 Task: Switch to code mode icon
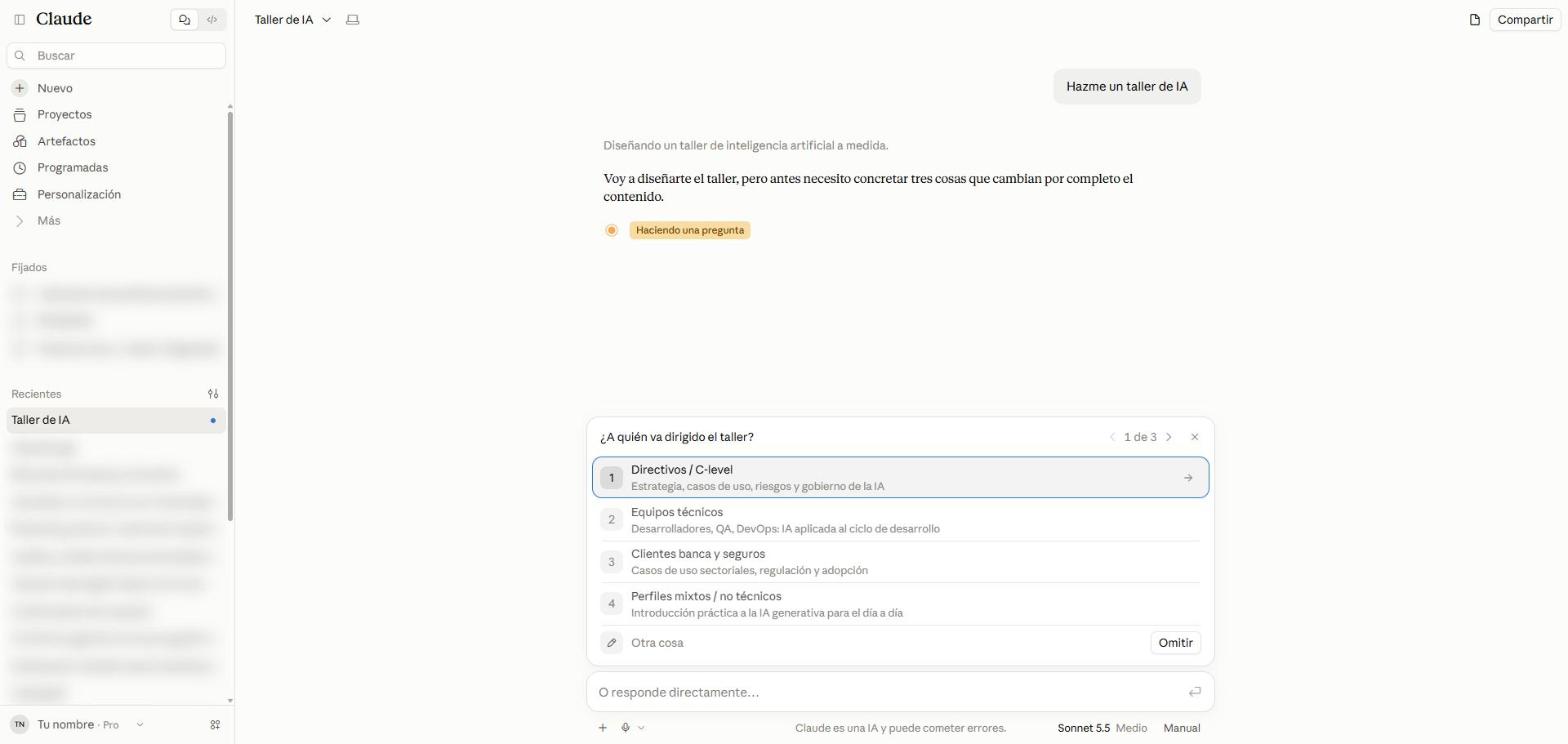click(212, 19)
